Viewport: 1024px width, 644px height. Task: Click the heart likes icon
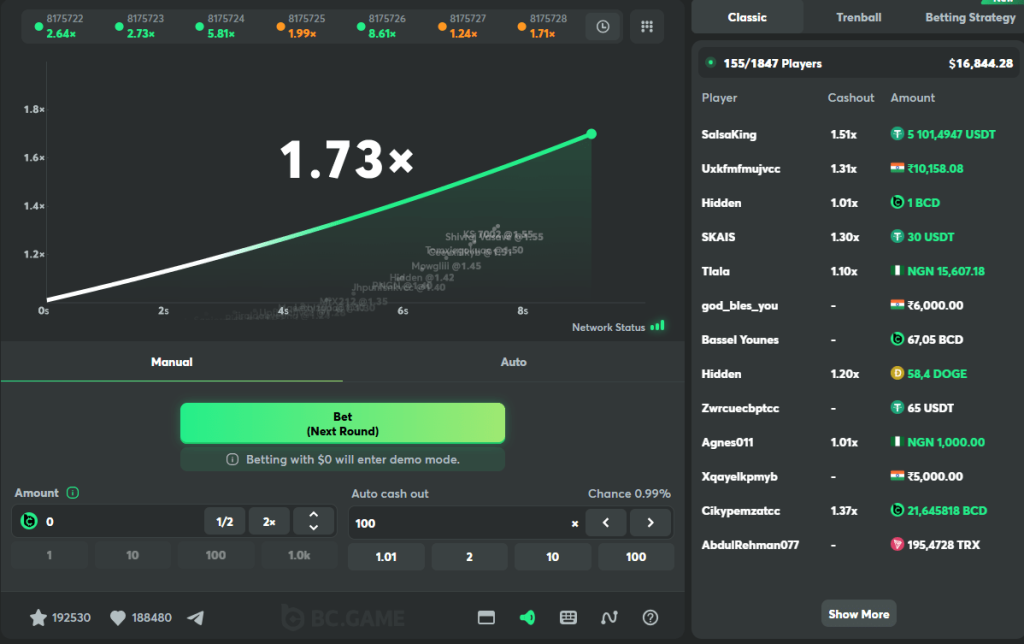(x=118, y=617)
